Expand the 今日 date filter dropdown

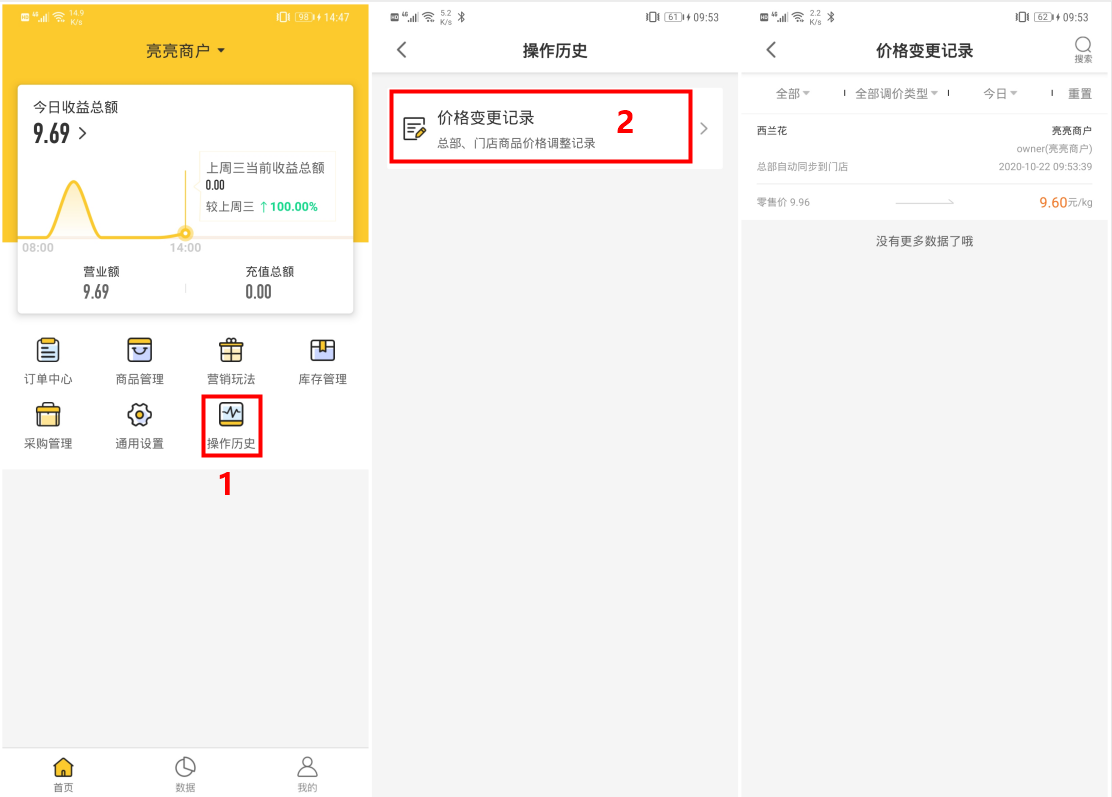(1000, 94)
